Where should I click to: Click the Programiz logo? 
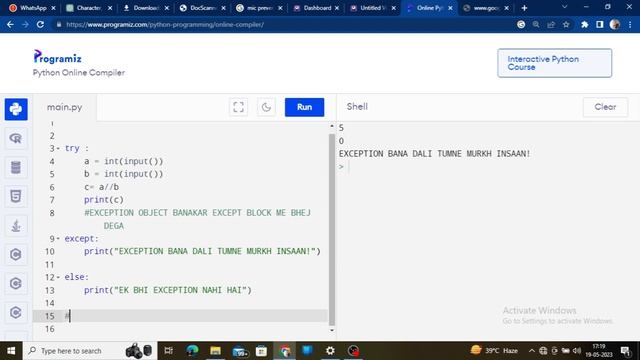tap(58, 57)
